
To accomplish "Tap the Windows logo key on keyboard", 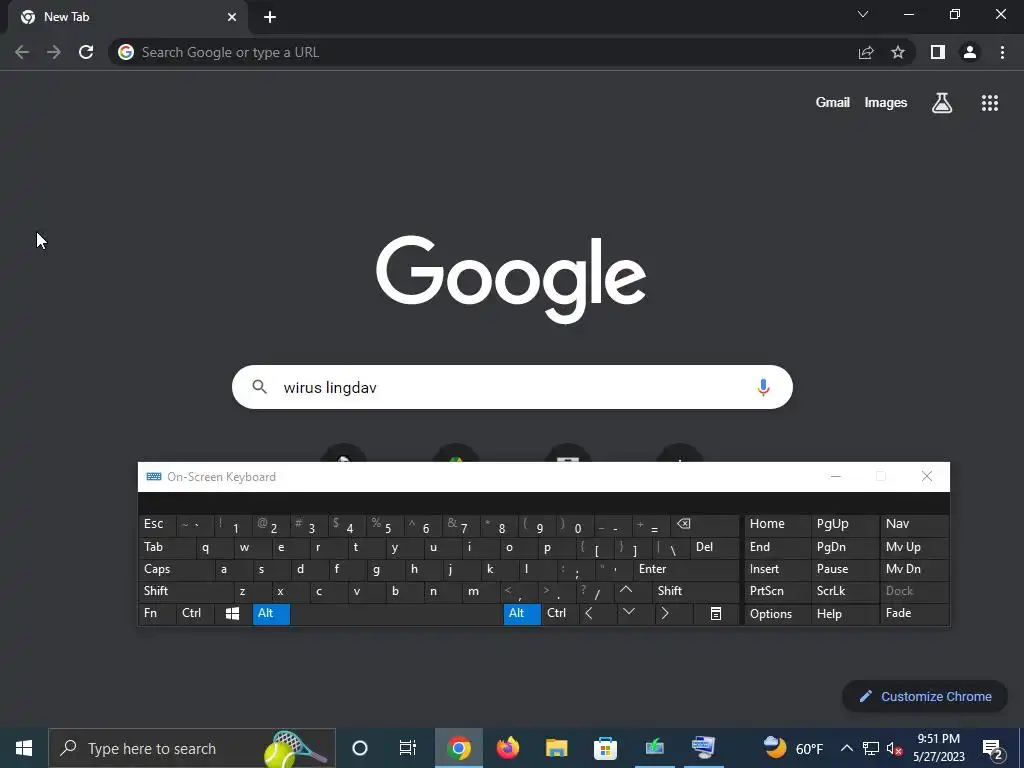I will coord(232,613).
